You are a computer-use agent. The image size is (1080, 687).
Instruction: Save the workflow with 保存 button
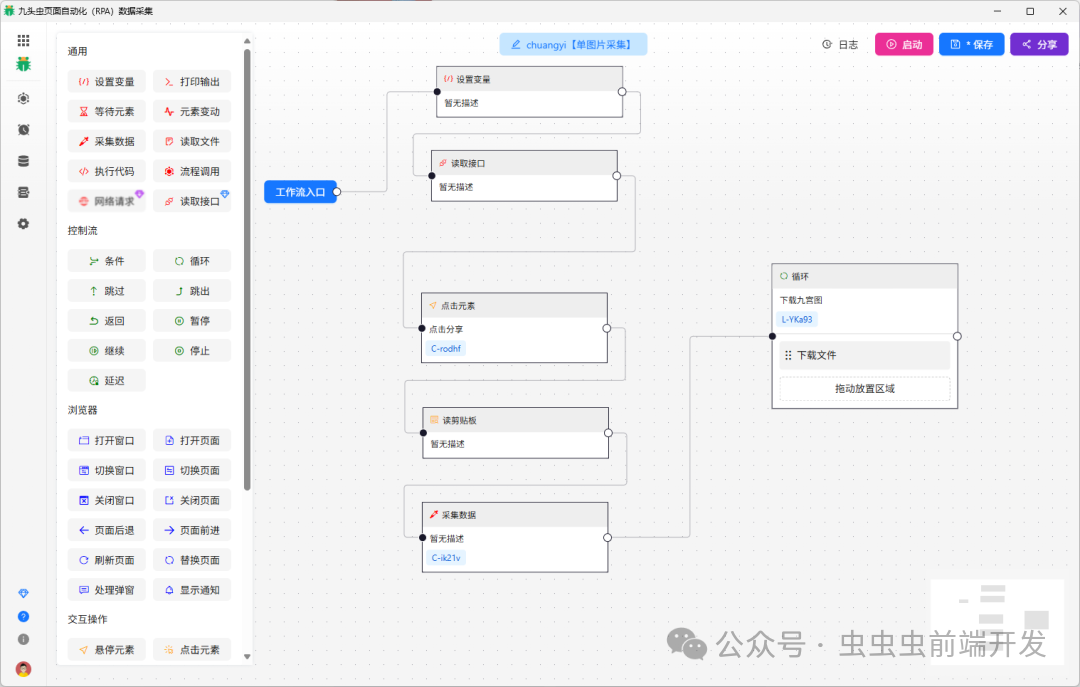tap(971, 44)
